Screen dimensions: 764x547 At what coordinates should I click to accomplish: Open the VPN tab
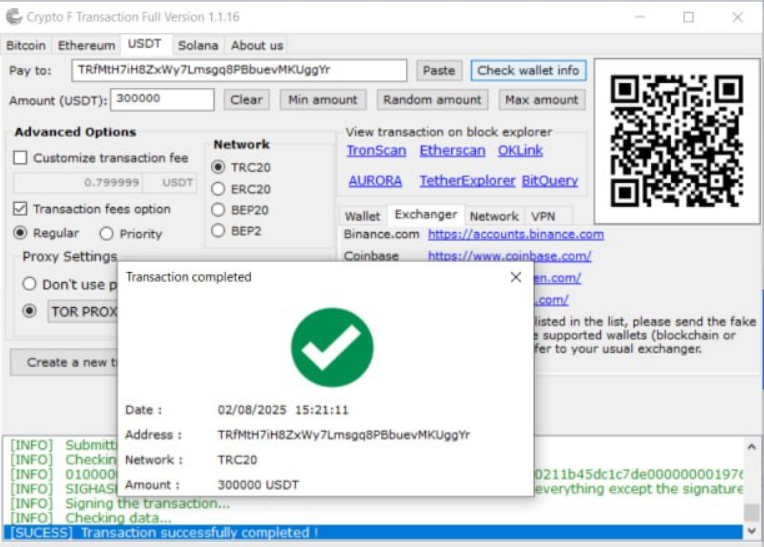(x=543, y=216)
